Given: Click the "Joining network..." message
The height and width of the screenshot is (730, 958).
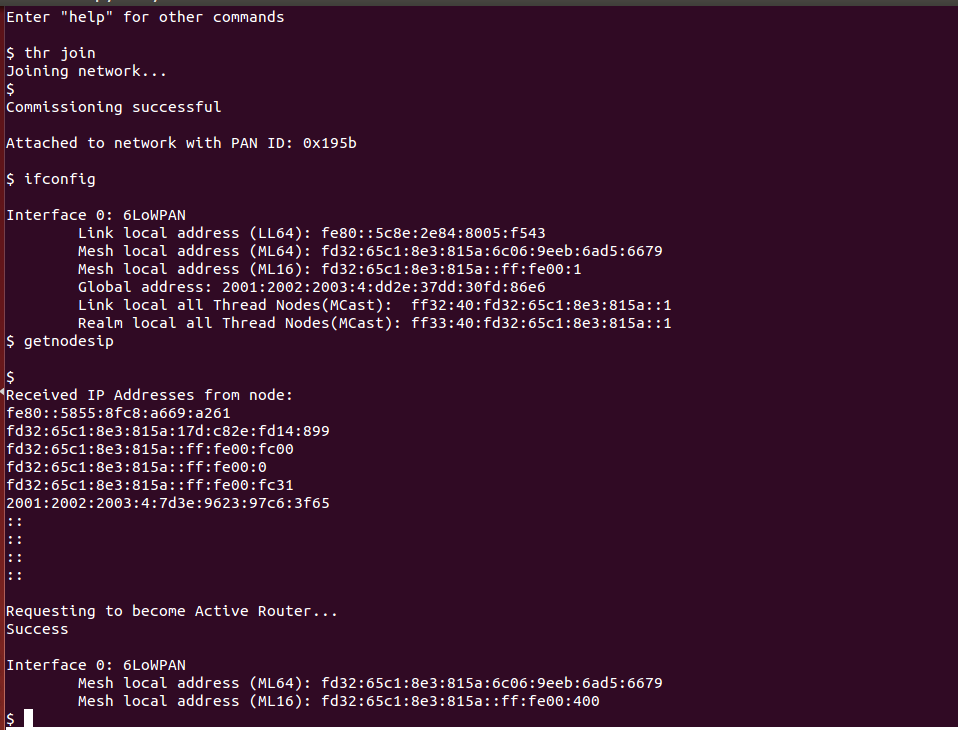Looking at the screenshot, I should [x=86, y=71].
